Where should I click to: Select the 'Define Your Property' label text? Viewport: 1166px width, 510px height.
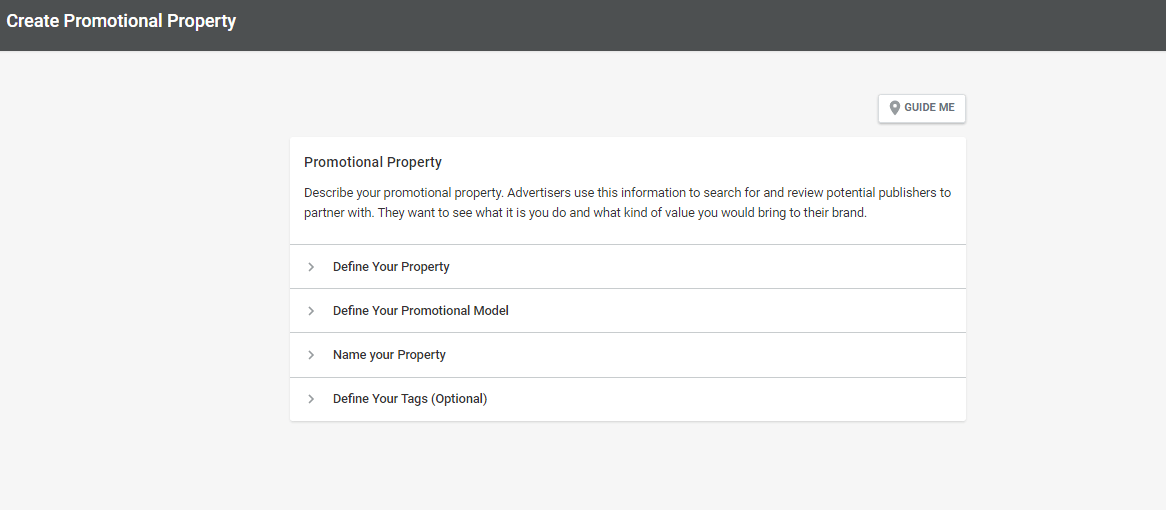pyautogui.click(x=391, y=267)
